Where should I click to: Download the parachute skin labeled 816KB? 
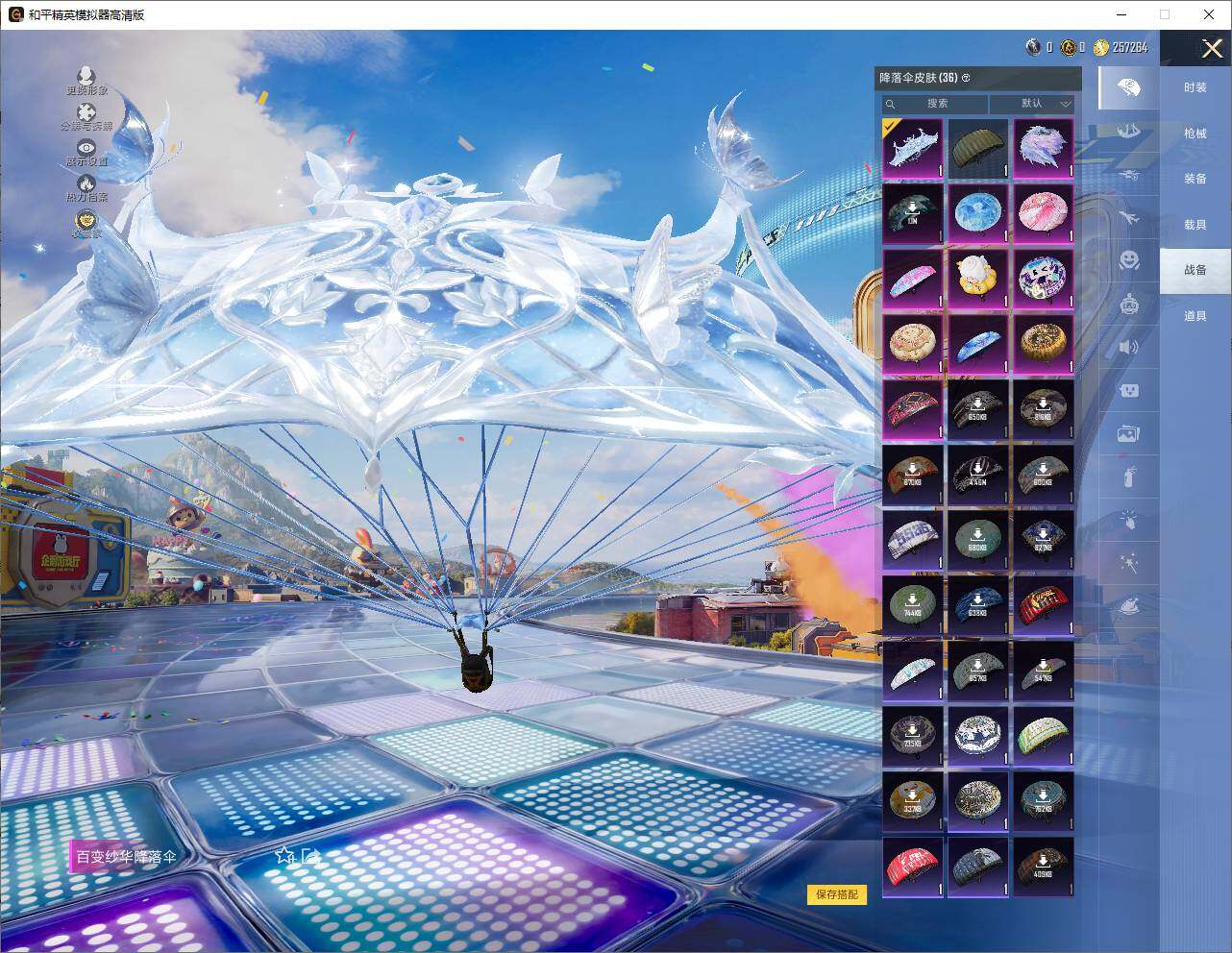coord(1044,410)
